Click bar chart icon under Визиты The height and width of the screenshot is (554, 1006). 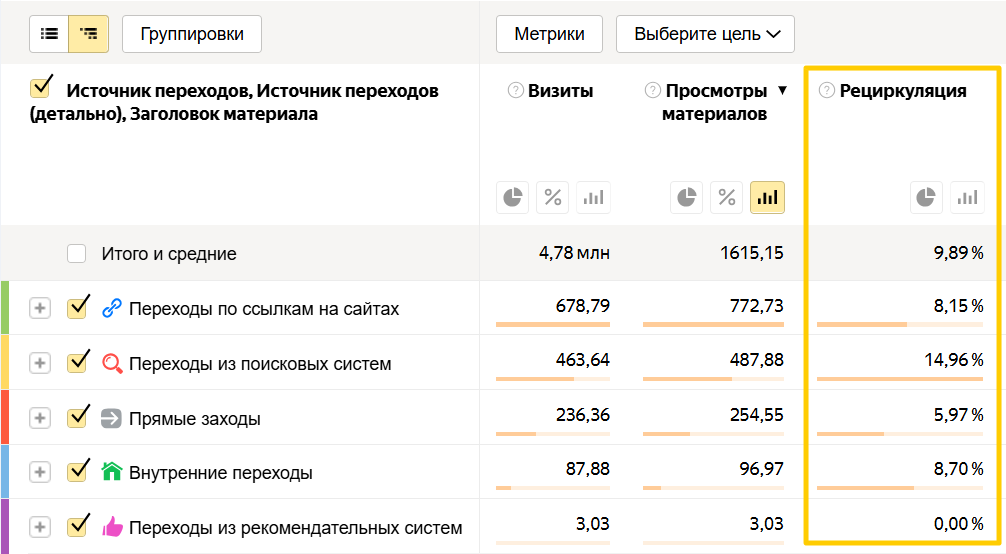(593, 197)
